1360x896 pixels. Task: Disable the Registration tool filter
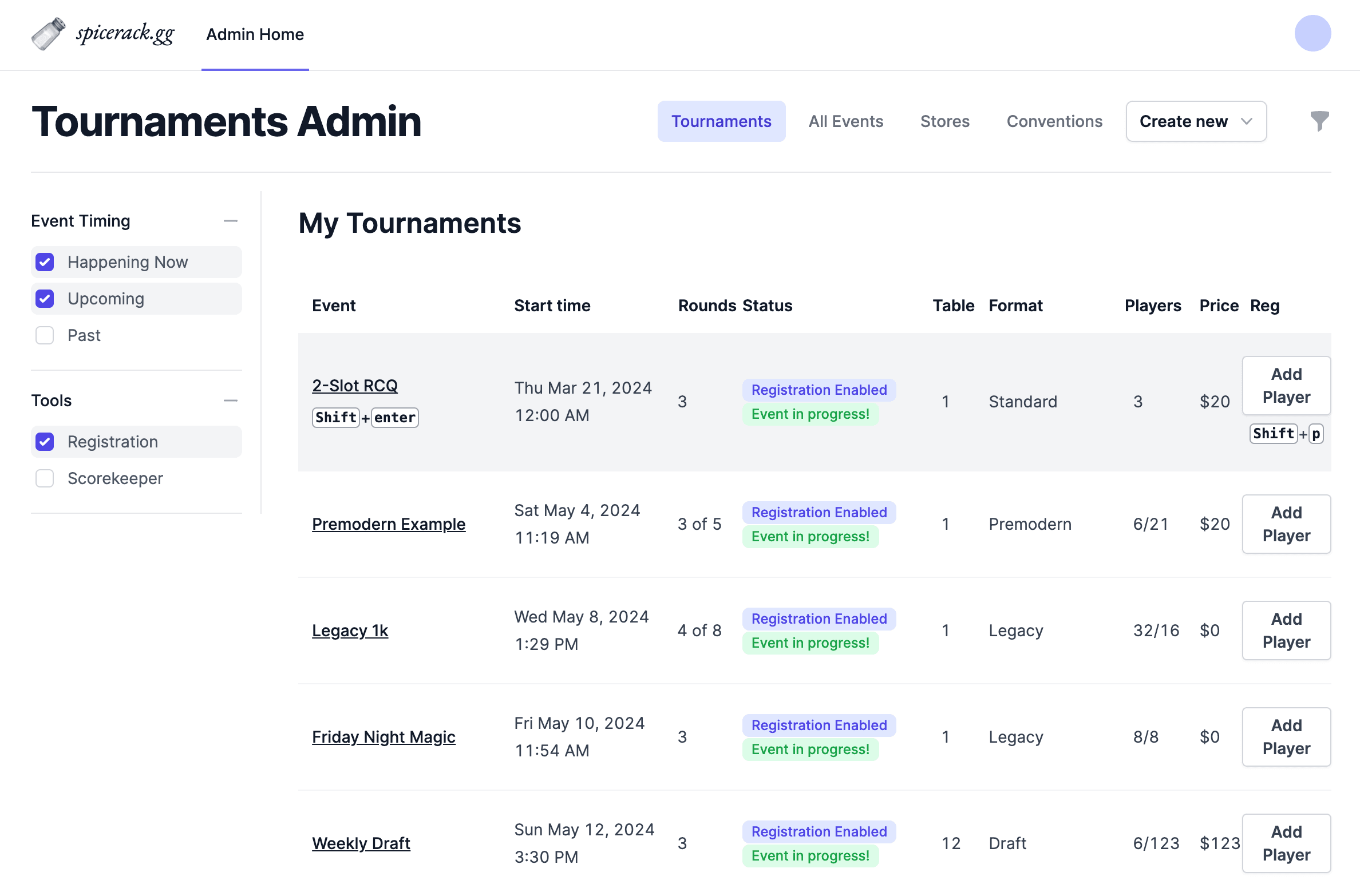tap(45, 441)
